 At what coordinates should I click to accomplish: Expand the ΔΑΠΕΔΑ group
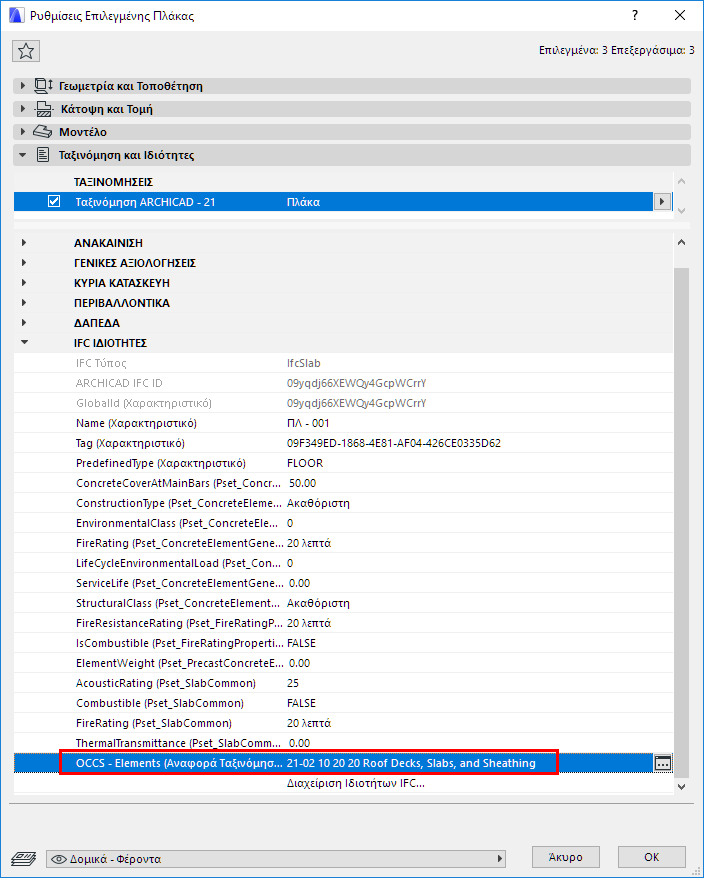[24, 323]
